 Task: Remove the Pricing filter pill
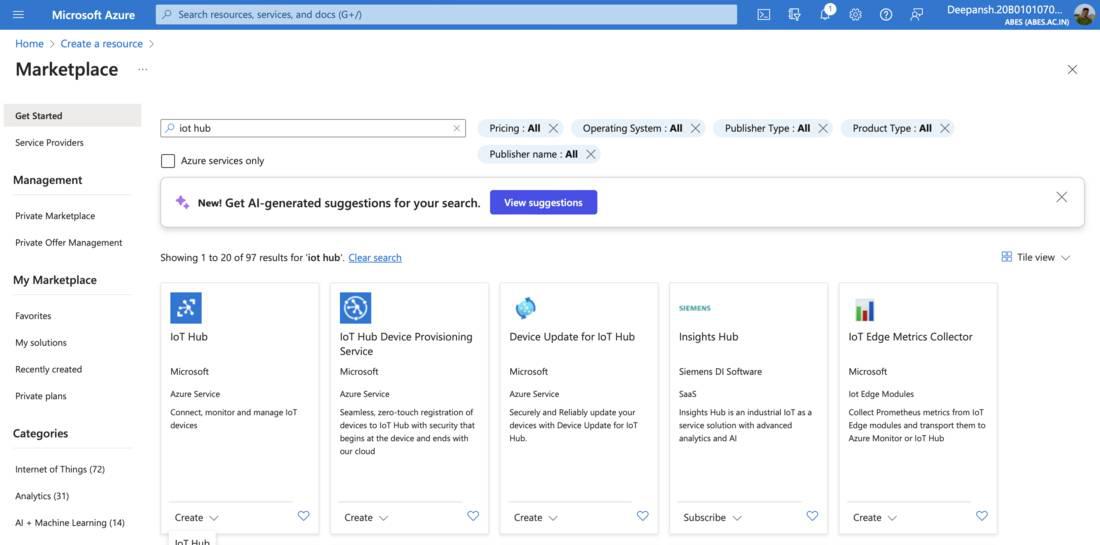tap(553, 128)
